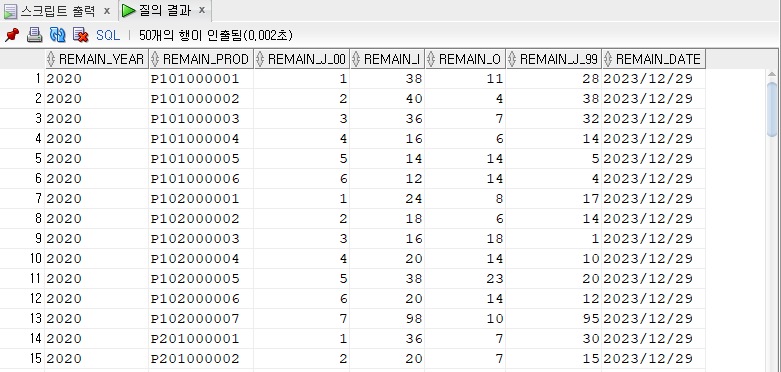This screenshot has width=781, height=372.
Task: Click the pin (freeze view) icon
Action: pos(11,35)
